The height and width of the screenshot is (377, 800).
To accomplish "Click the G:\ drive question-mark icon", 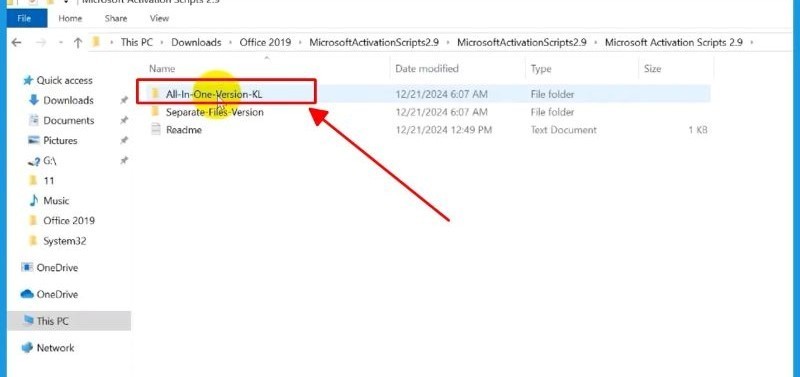I will point(34,161).
